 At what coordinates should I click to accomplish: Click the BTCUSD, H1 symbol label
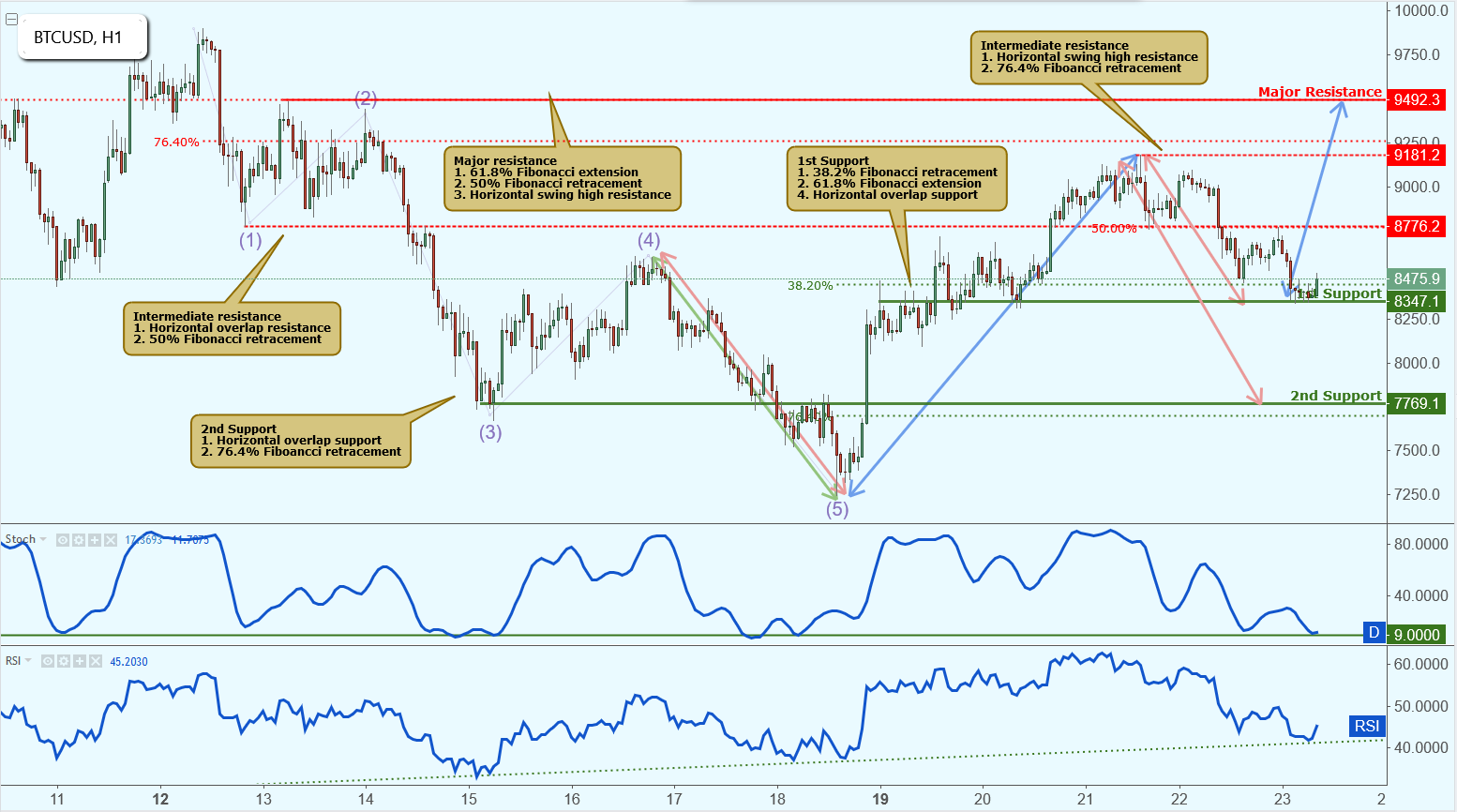pos(78,38)
